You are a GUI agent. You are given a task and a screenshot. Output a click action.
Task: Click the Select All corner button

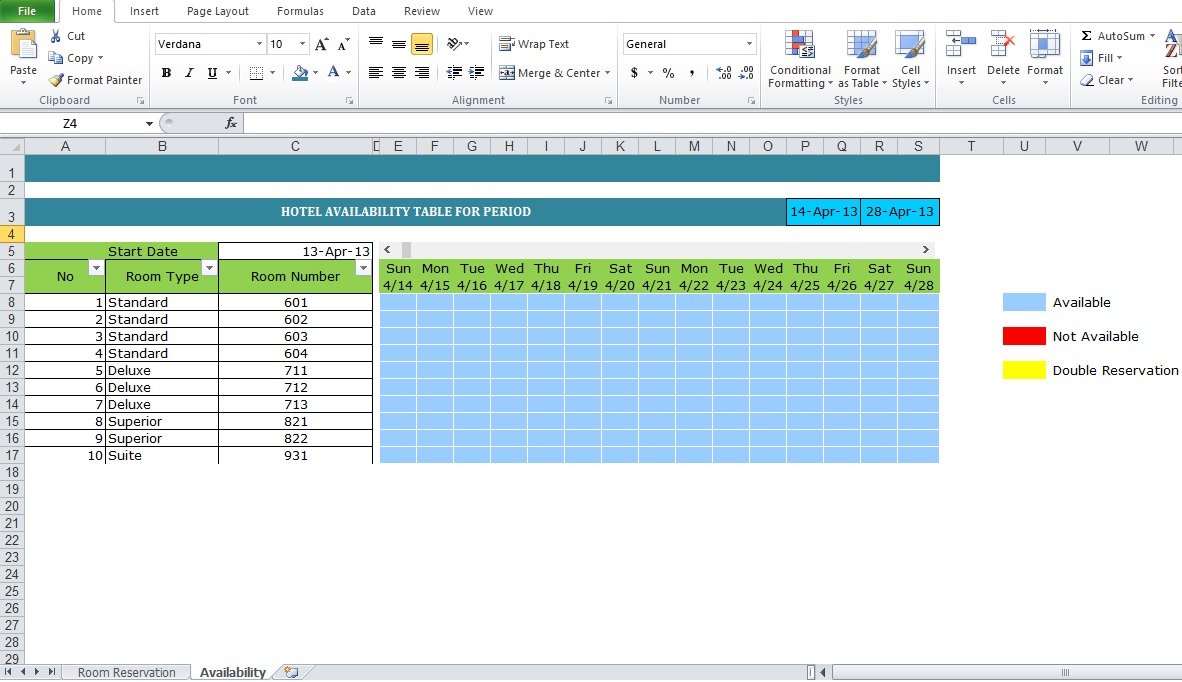pyautogui.click(x=12, y=147)
